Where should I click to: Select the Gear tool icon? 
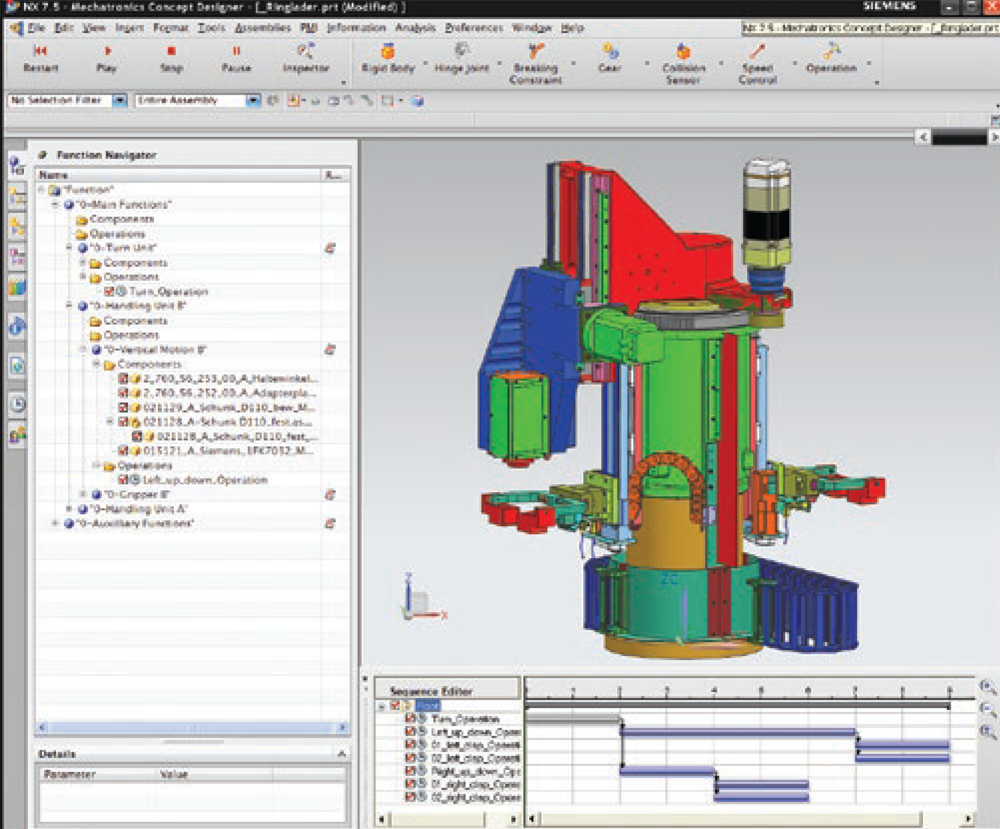609,51
